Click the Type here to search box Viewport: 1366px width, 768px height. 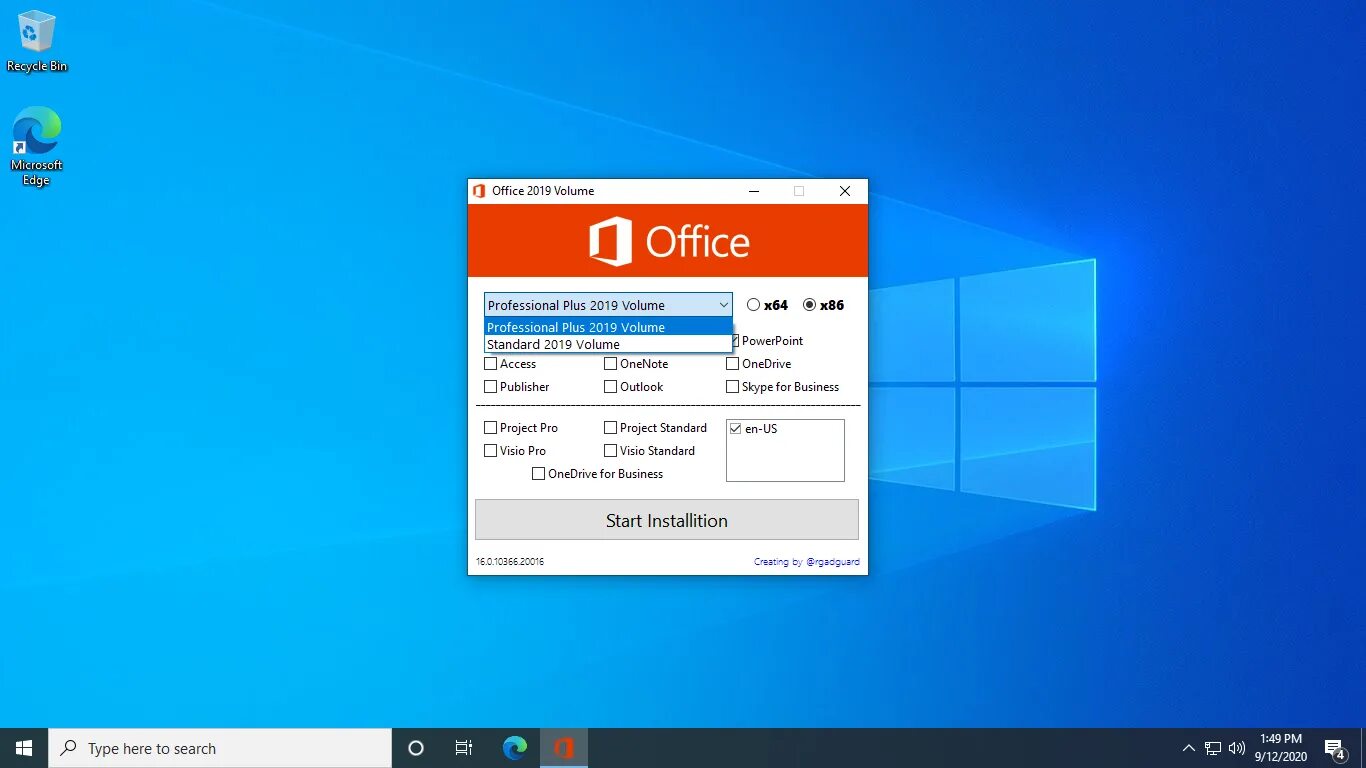[x=220, y=748]
